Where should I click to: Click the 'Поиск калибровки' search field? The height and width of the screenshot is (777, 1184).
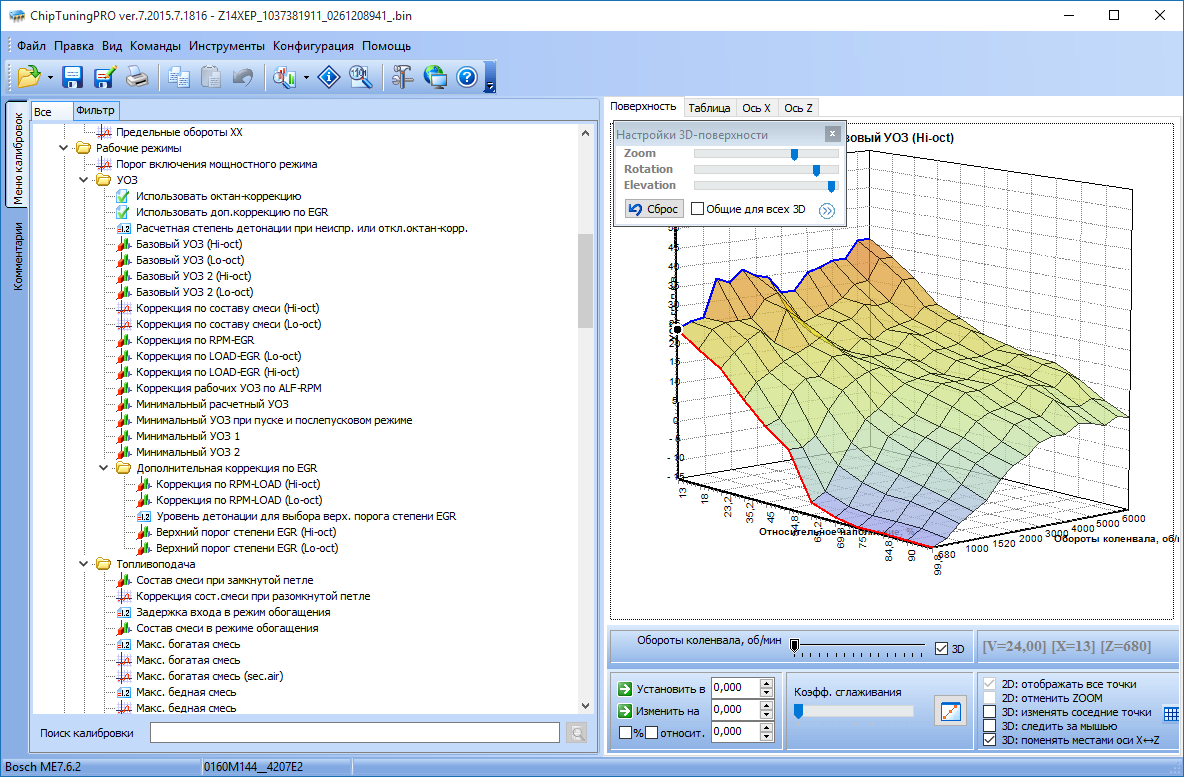coord(354,733)
